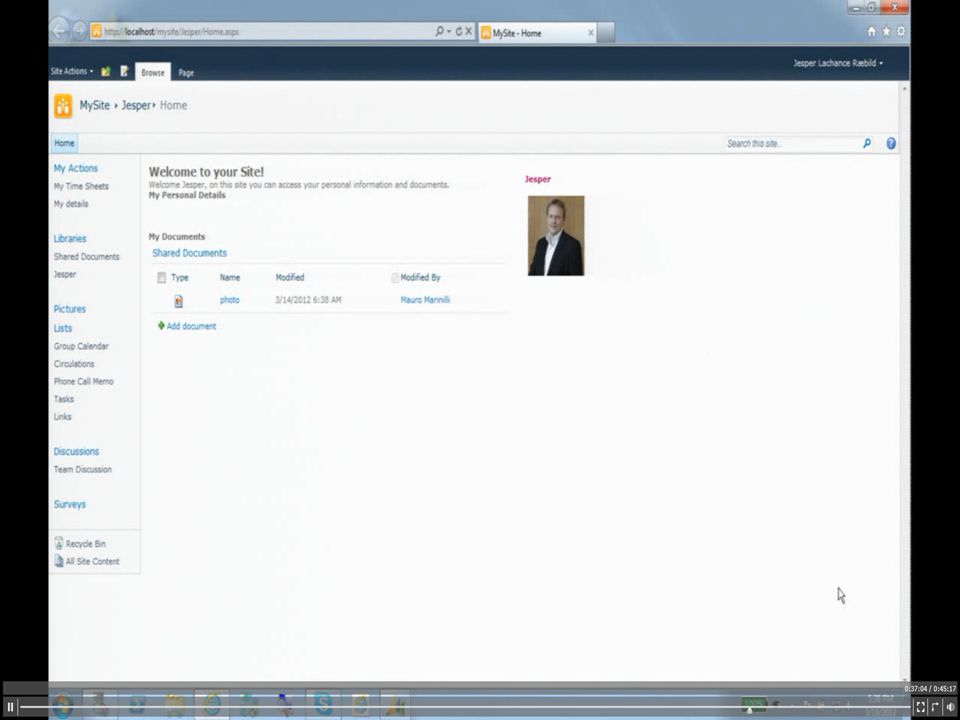
Task: Open Group Calendar list
Action: point(81,346)
